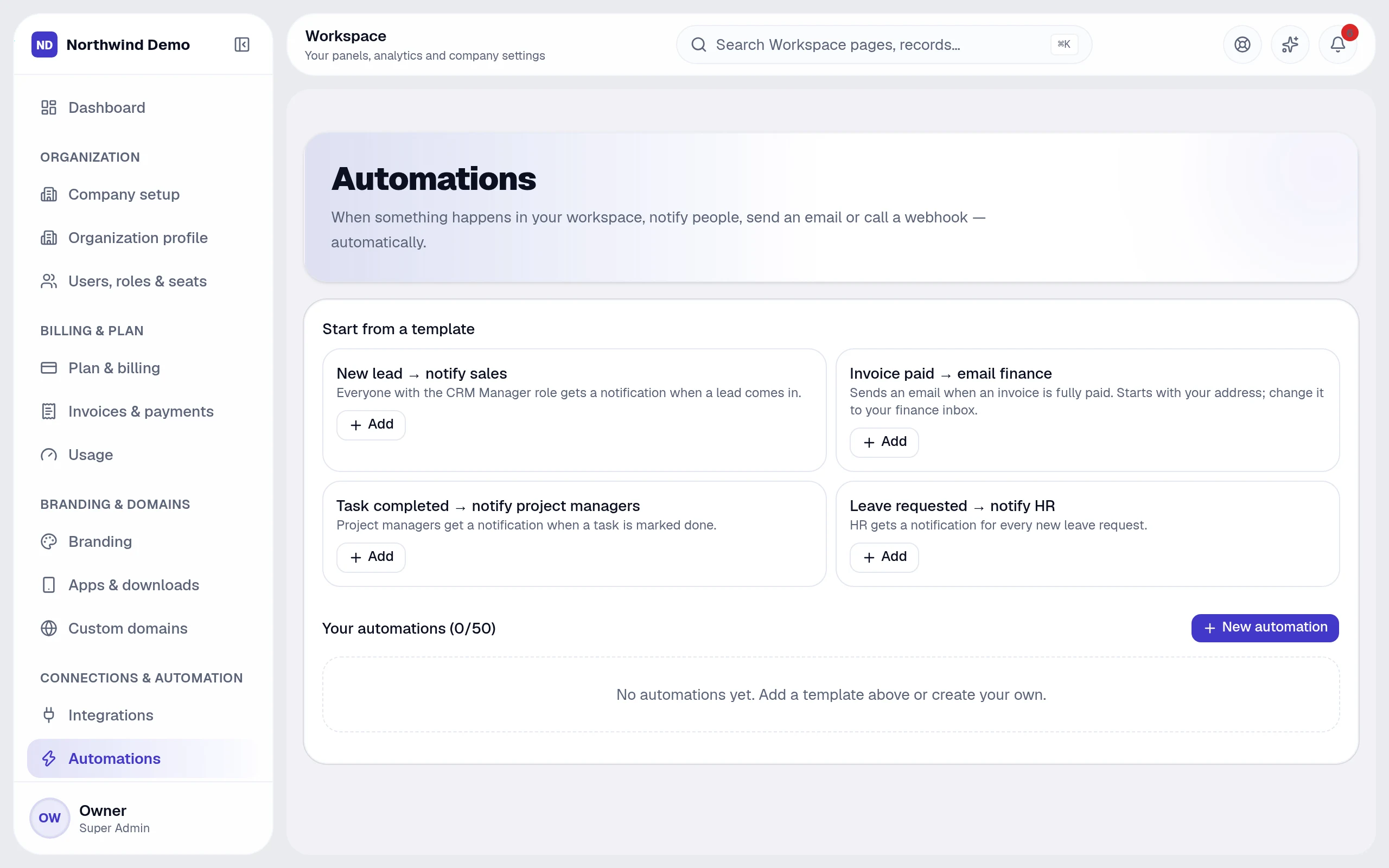Click the search magnifier icon
This screenshot has width=1389, height=868.
coord(698,44)
